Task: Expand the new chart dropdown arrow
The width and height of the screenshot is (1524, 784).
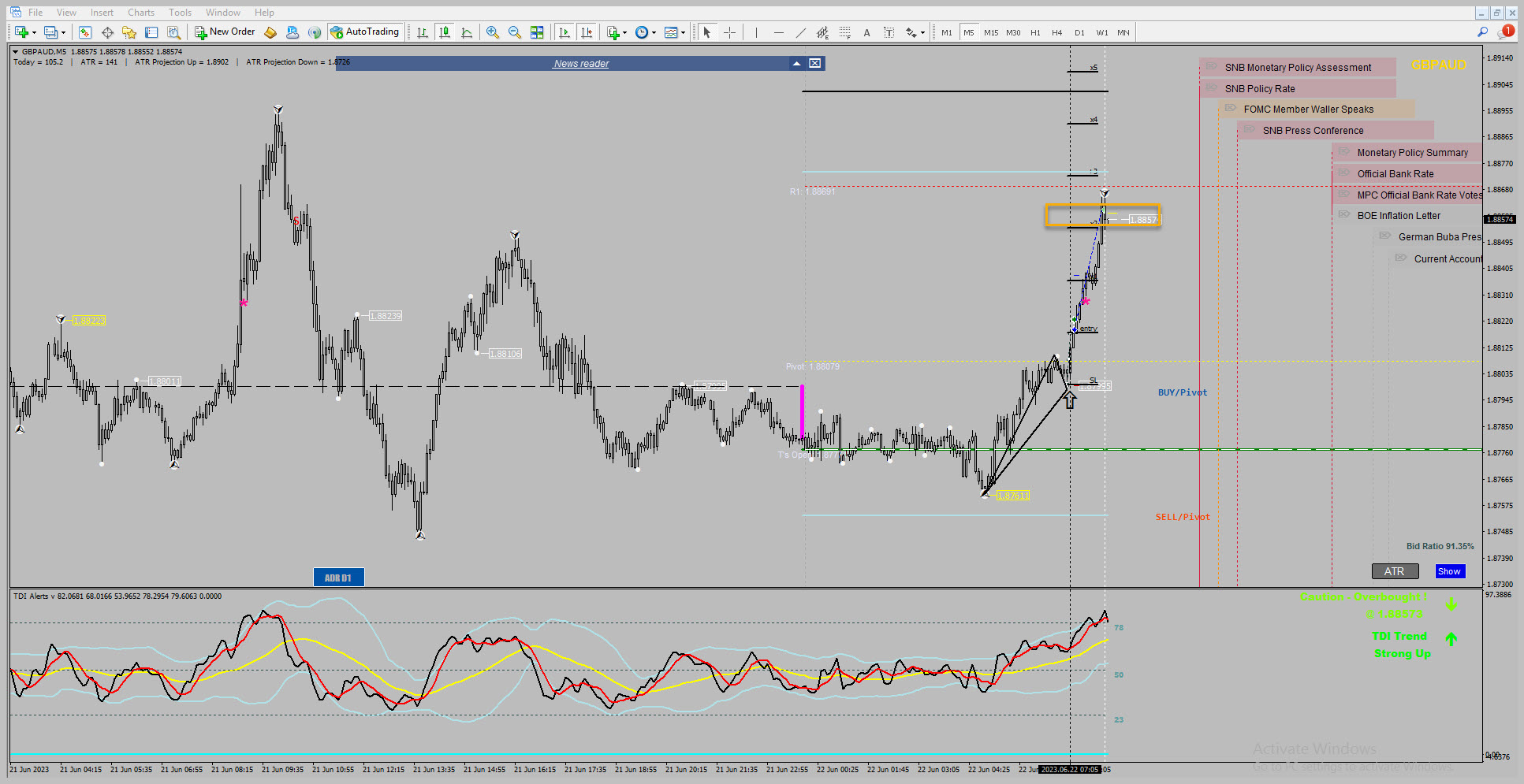Action: tap(34, 33)
